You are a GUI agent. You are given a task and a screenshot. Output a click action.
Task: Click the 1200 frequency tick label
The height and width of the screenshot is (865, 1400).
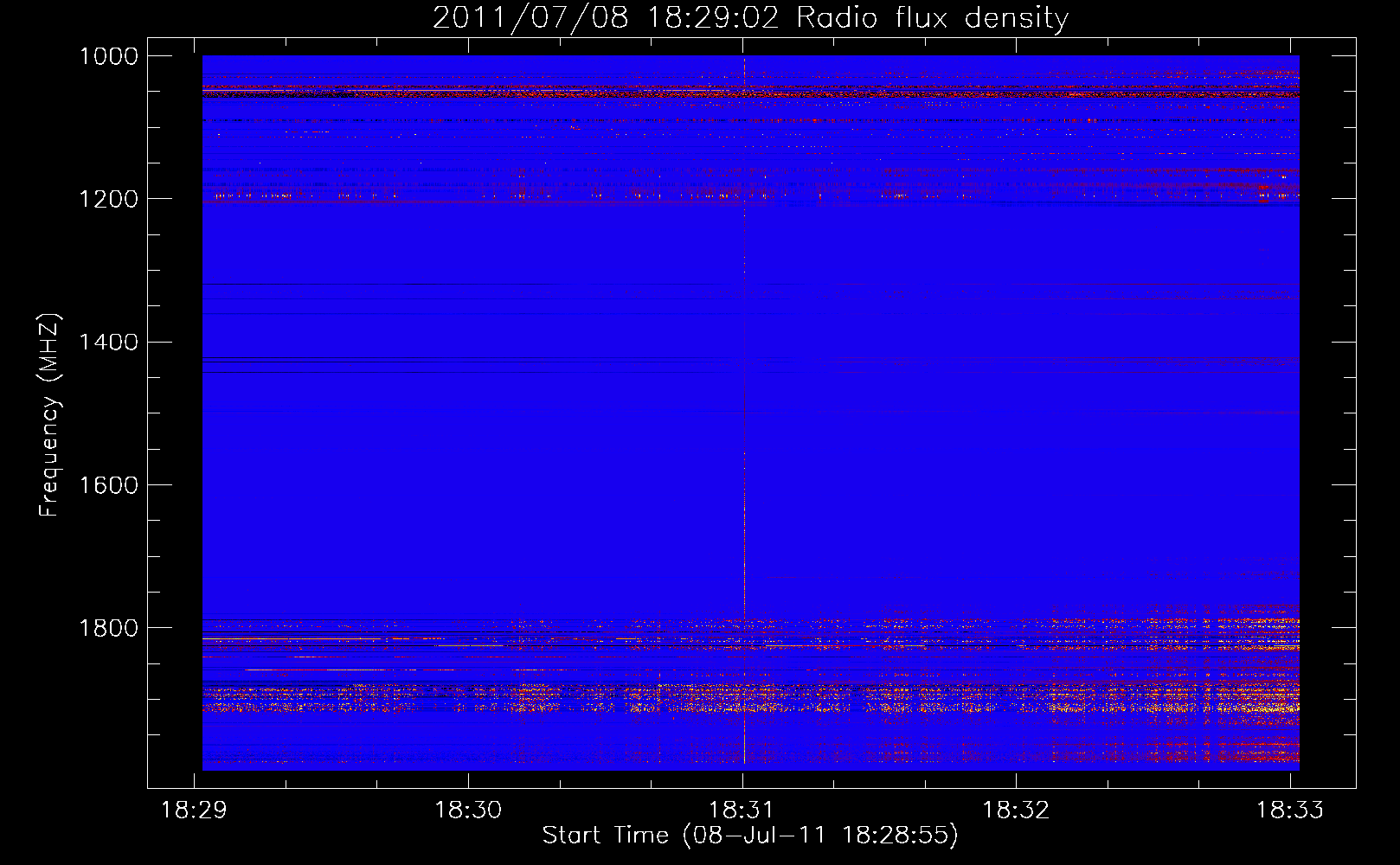(109, 199)
